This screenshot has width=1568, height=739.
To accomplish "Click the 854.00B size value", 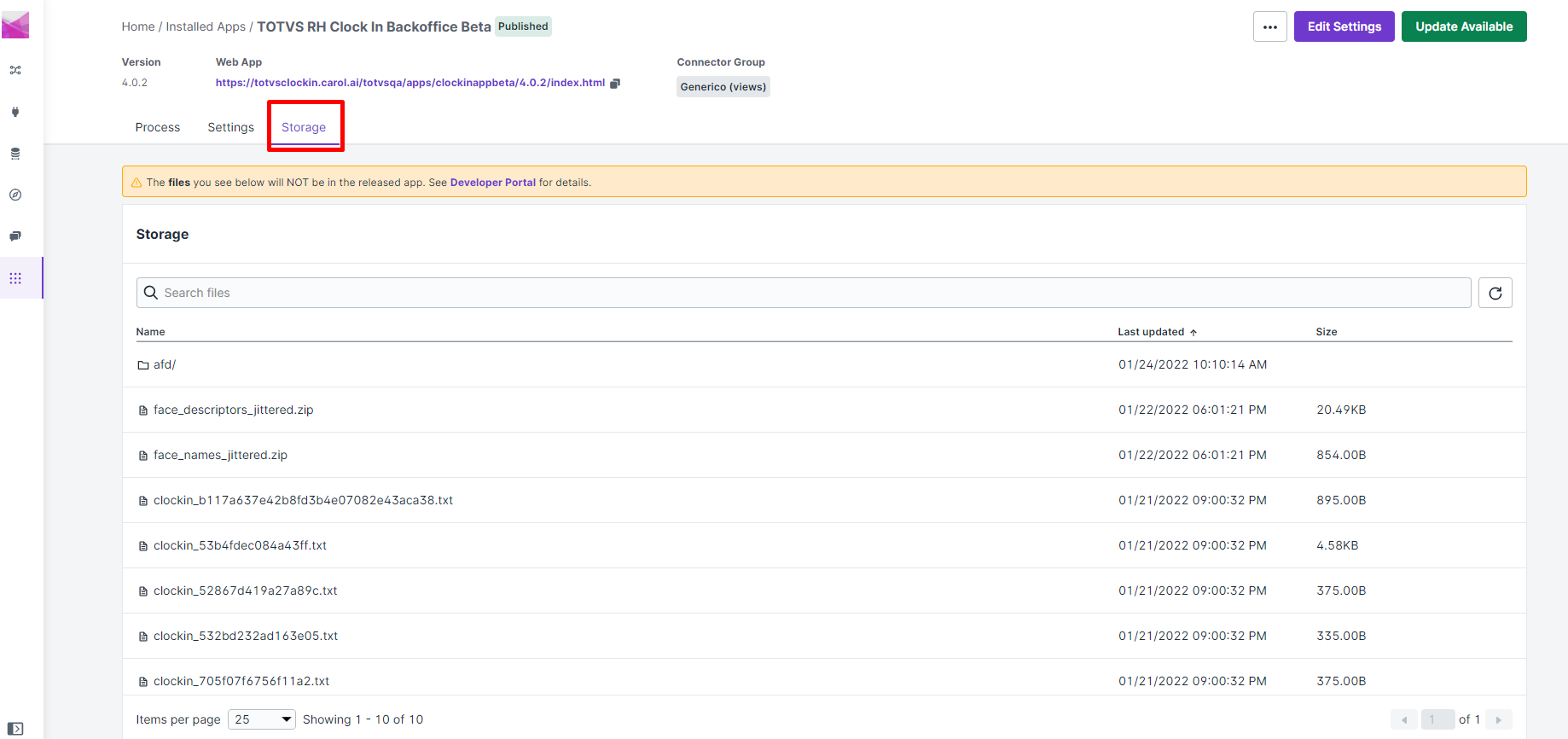I will point(1341,455).
